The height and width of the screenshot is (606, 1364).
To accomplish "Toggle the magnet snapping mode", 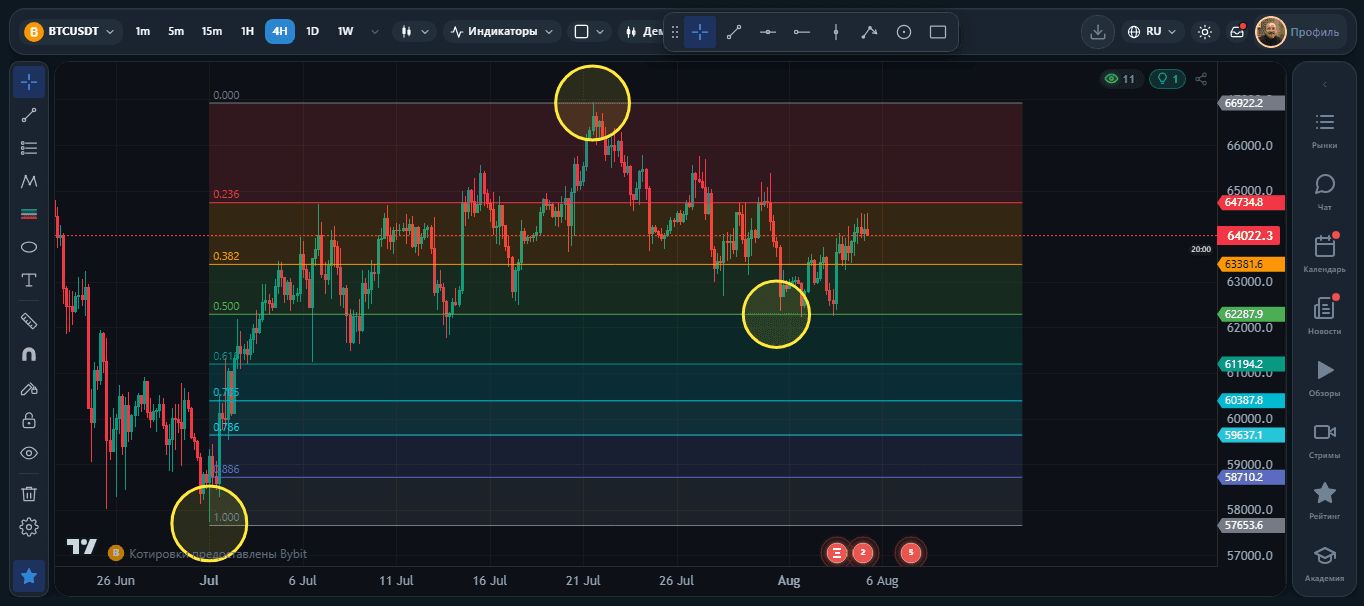I will tap(29, 354).
